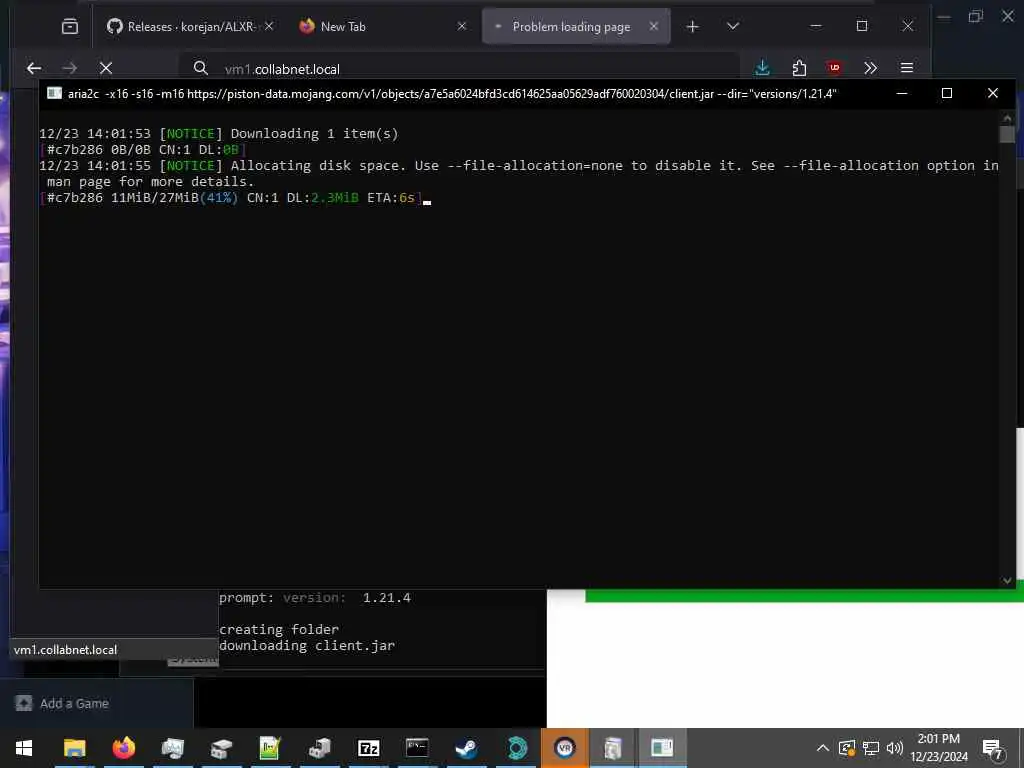Viewport: 1024px width, 768px height.
Task: Select the Problem loading page tab
Action: click(x=576, y=26)
